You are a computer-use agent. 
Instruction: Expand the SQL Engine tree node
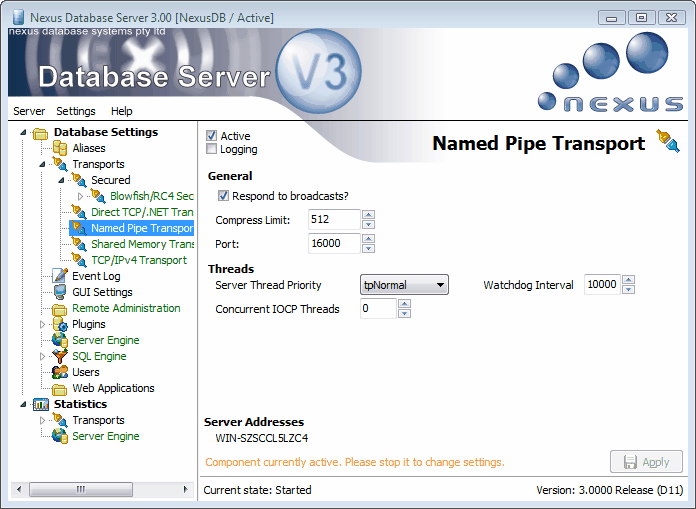[x=42, y=356]
